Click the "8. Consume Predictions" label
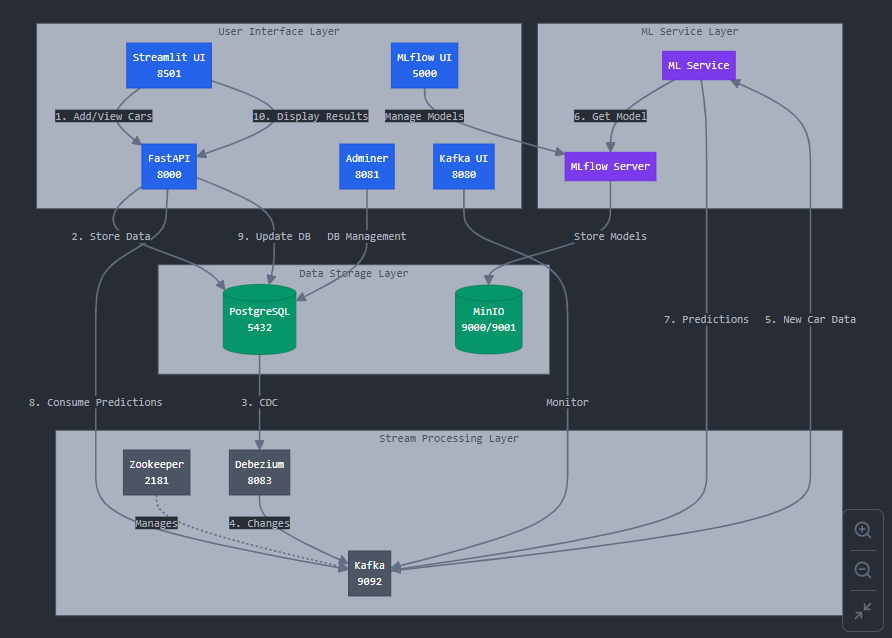Screen dimensions: 892x638 [95, 402]
